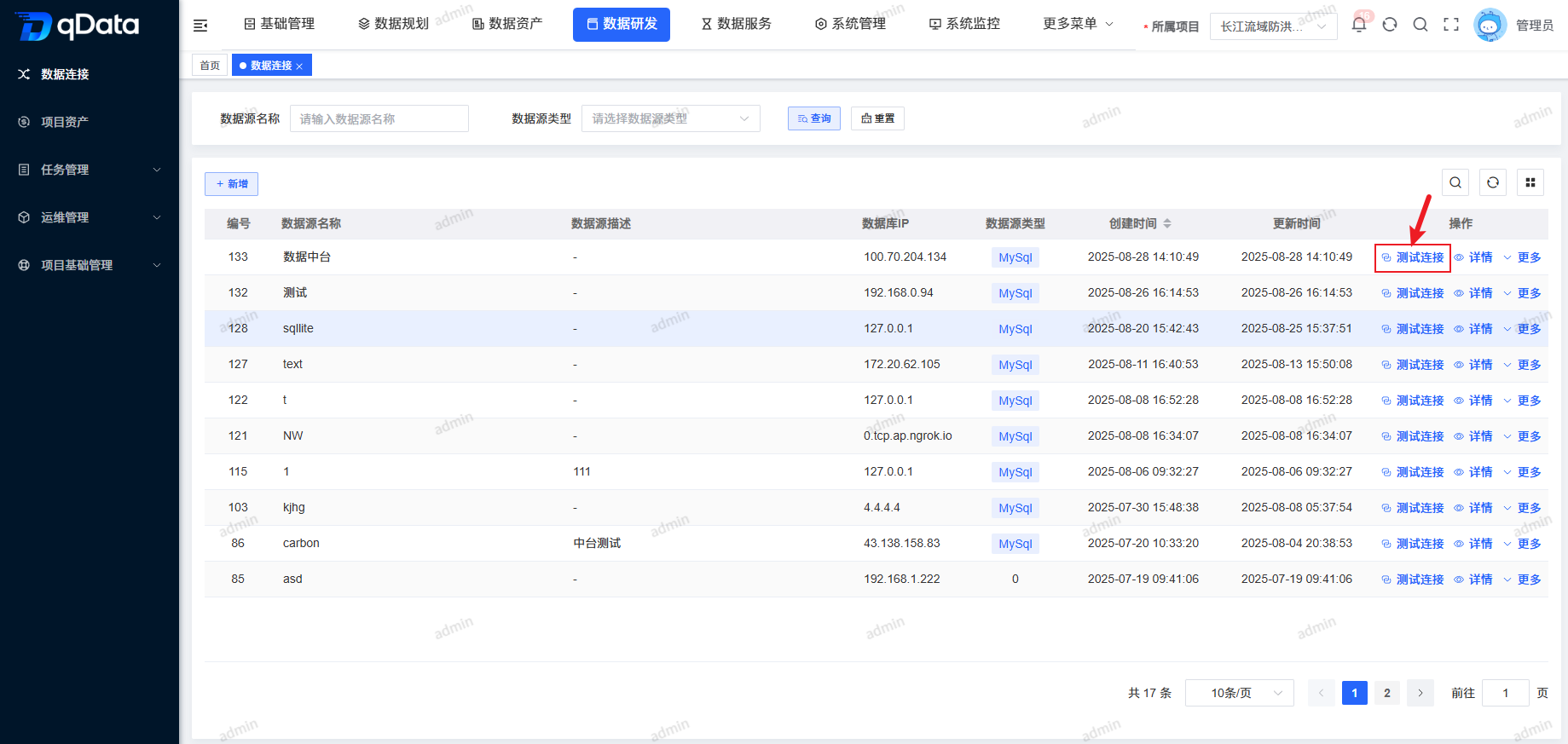Toggle search panel with magnifier icon above table
This screenshot has width=1568, height=744.
[1455, 182]
